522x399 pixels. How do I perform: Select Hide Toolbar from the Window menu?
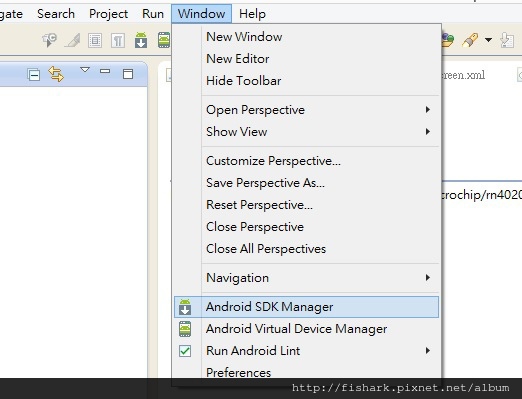tap(243, 81)
